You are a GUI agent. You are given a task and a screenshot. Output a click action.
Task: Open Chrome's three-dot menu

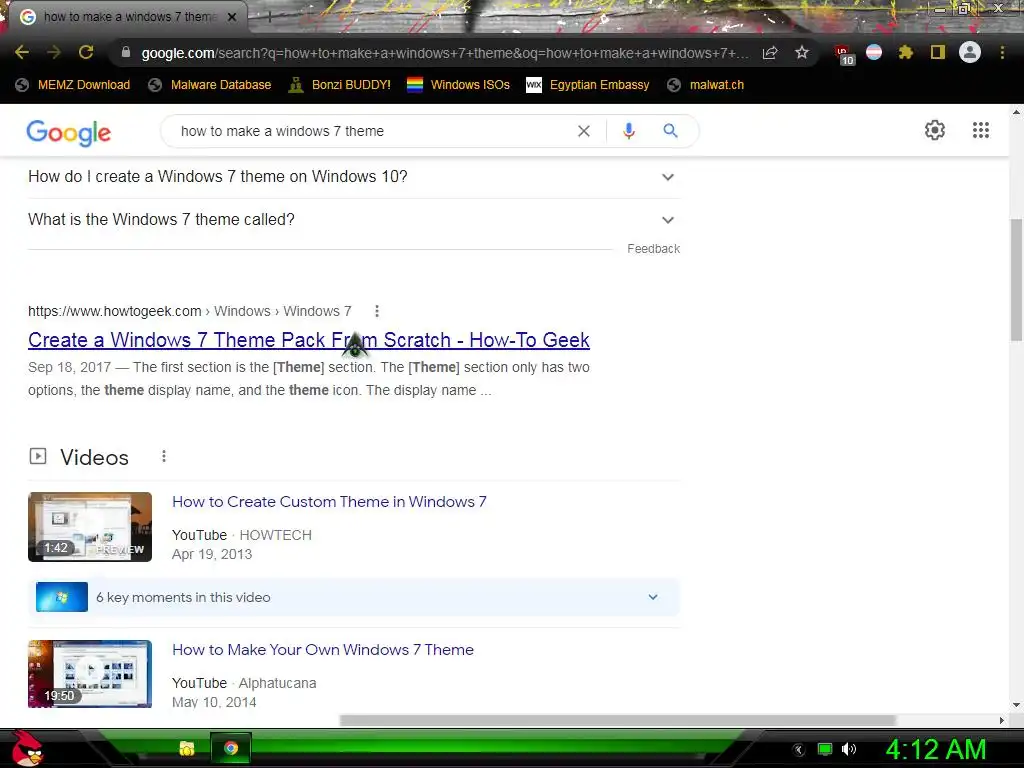pyautogui.click(x=1002, y=52)
